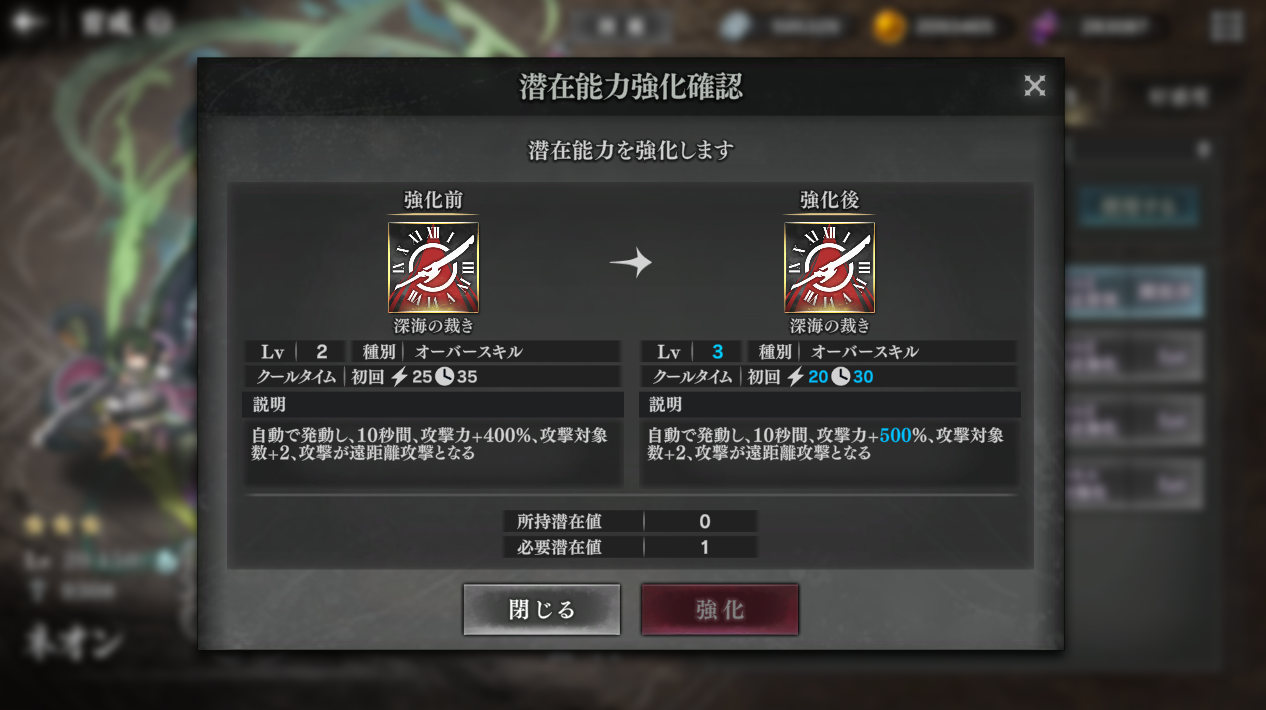Click the arrow between 強化前 and 強化後
1266x710 pixels.
pyautogui.click(x=631, y=263)
